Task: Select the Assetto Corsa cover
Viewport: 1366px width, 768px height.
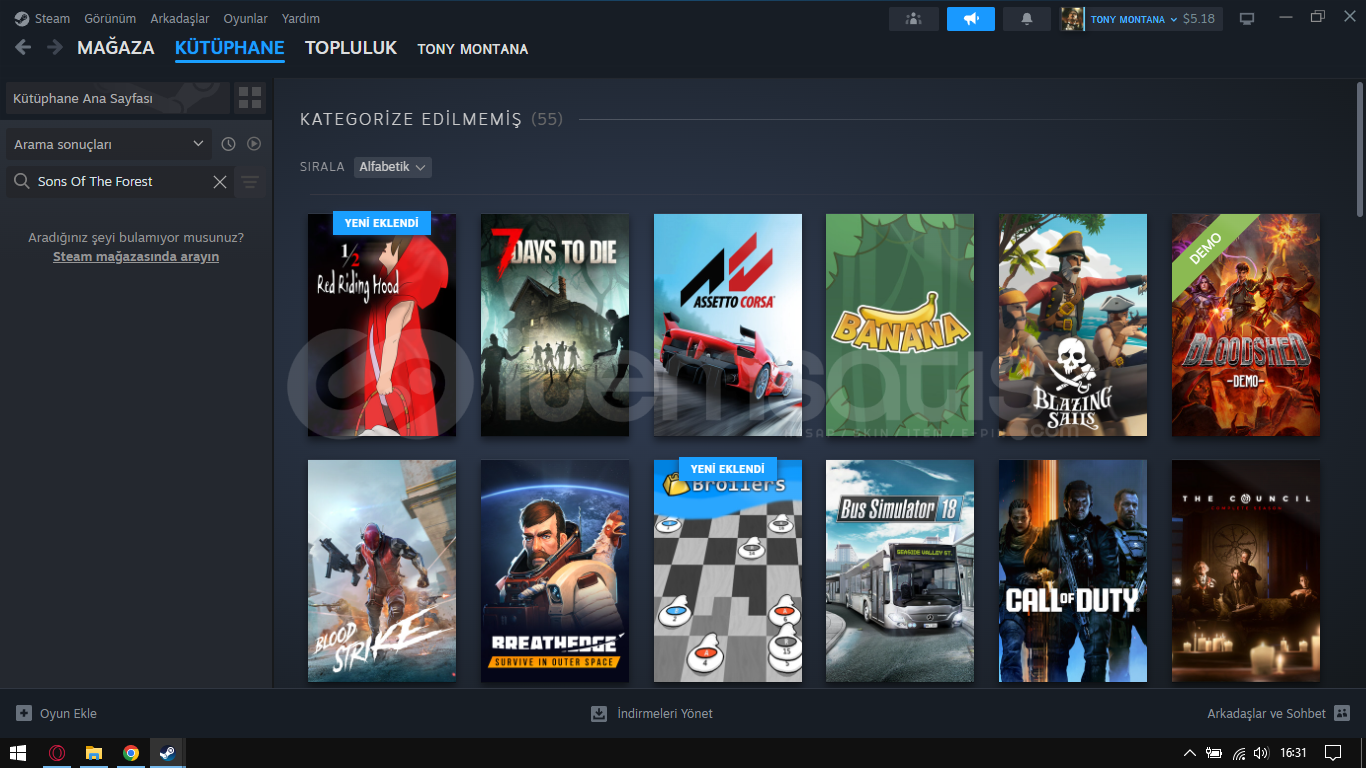Action: [x=728, y=324]
